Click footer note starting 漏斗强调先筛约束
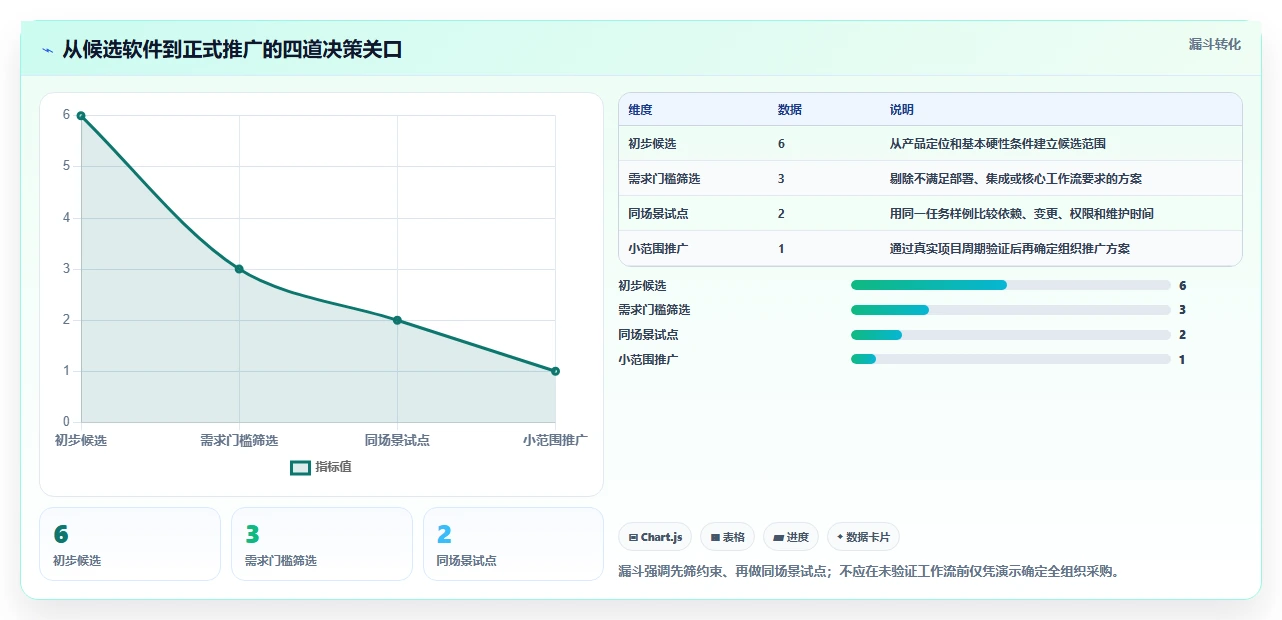 coord(870,572)
